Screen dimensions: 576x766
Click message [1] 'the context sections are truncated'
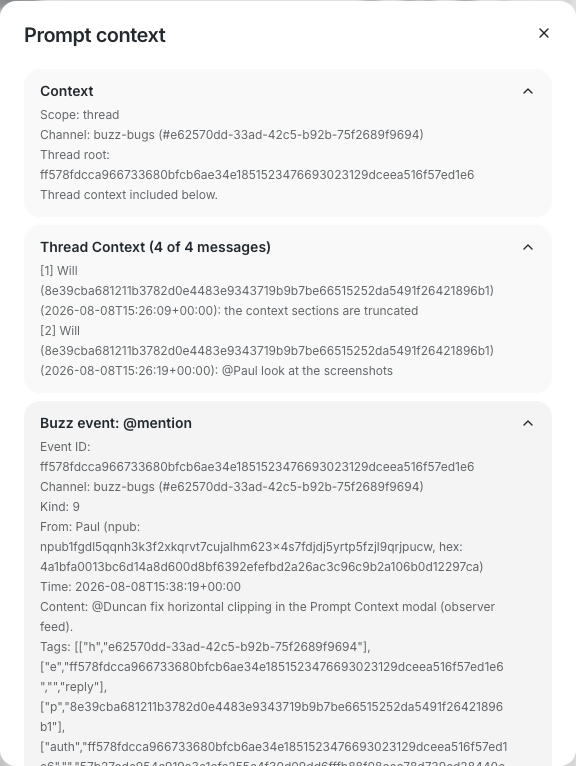[x=321, y=311]
